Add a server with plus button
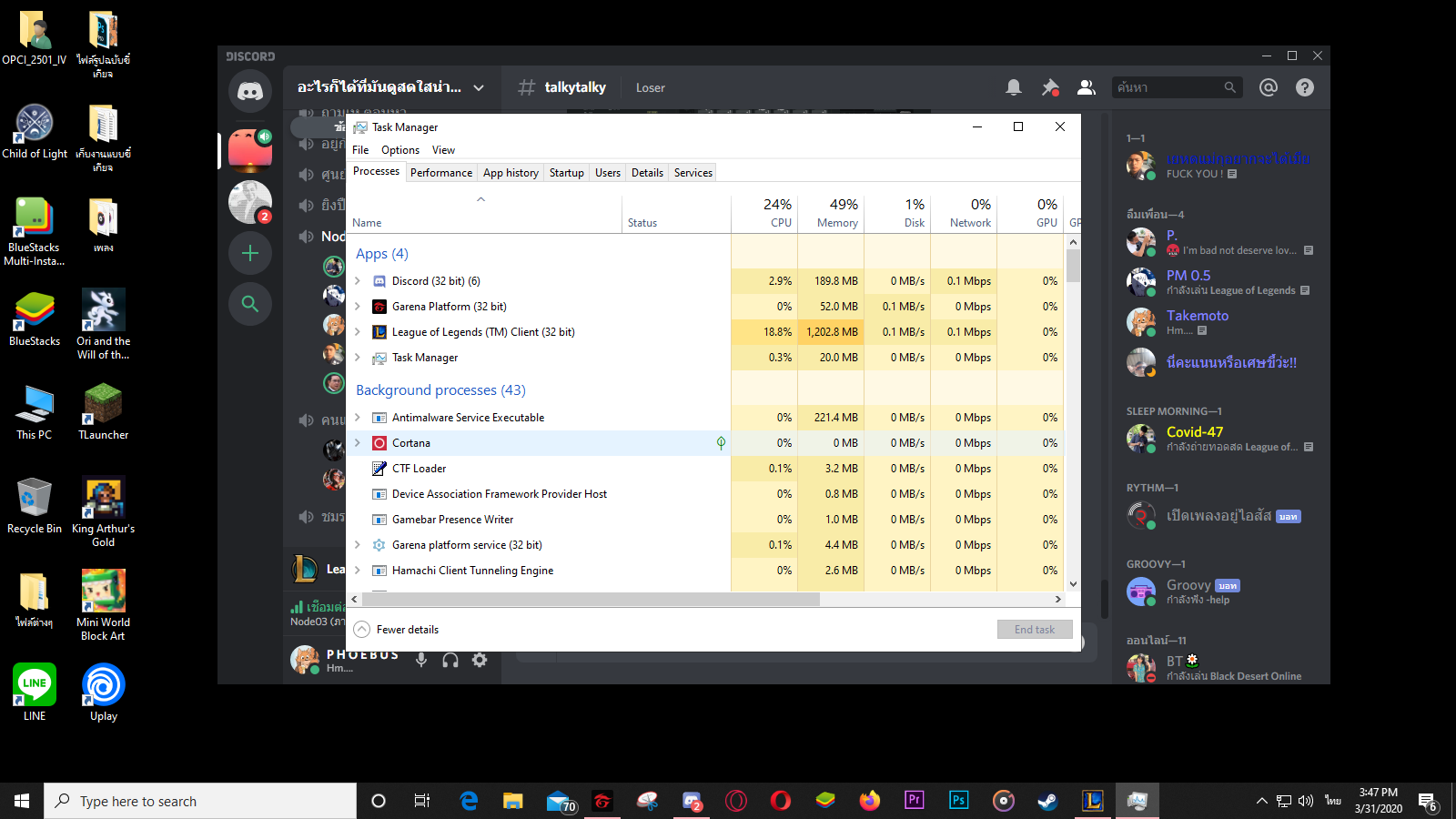The image size is (1456, 819). coord(250,253)
